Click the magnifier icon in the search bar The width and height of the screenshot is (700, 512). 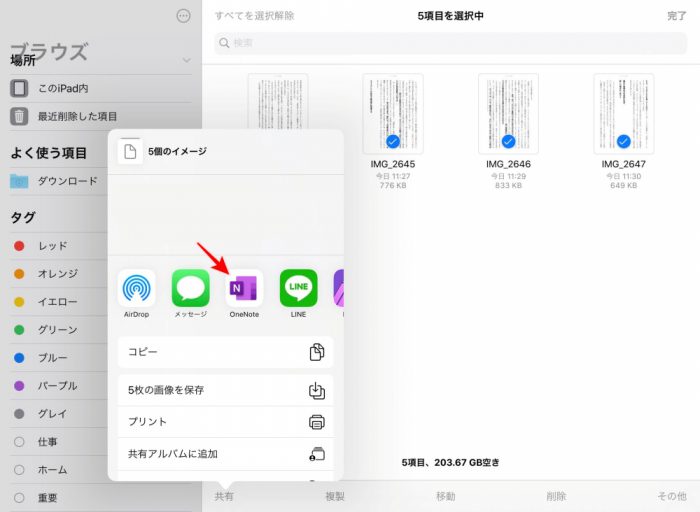pyautogui.click(x=224, y=43)
